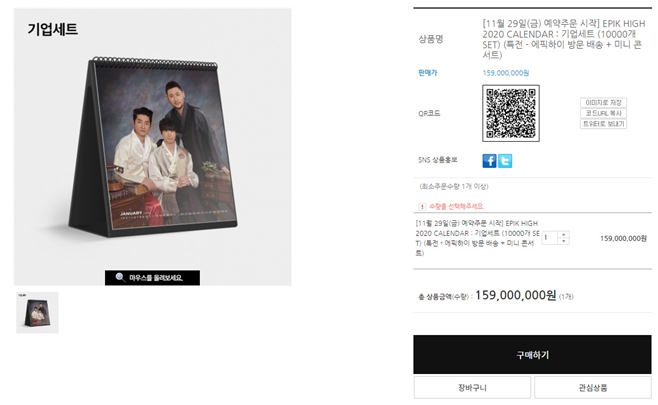
Task: Copy the code URL with 코드URL 복사
Action: 603,113
